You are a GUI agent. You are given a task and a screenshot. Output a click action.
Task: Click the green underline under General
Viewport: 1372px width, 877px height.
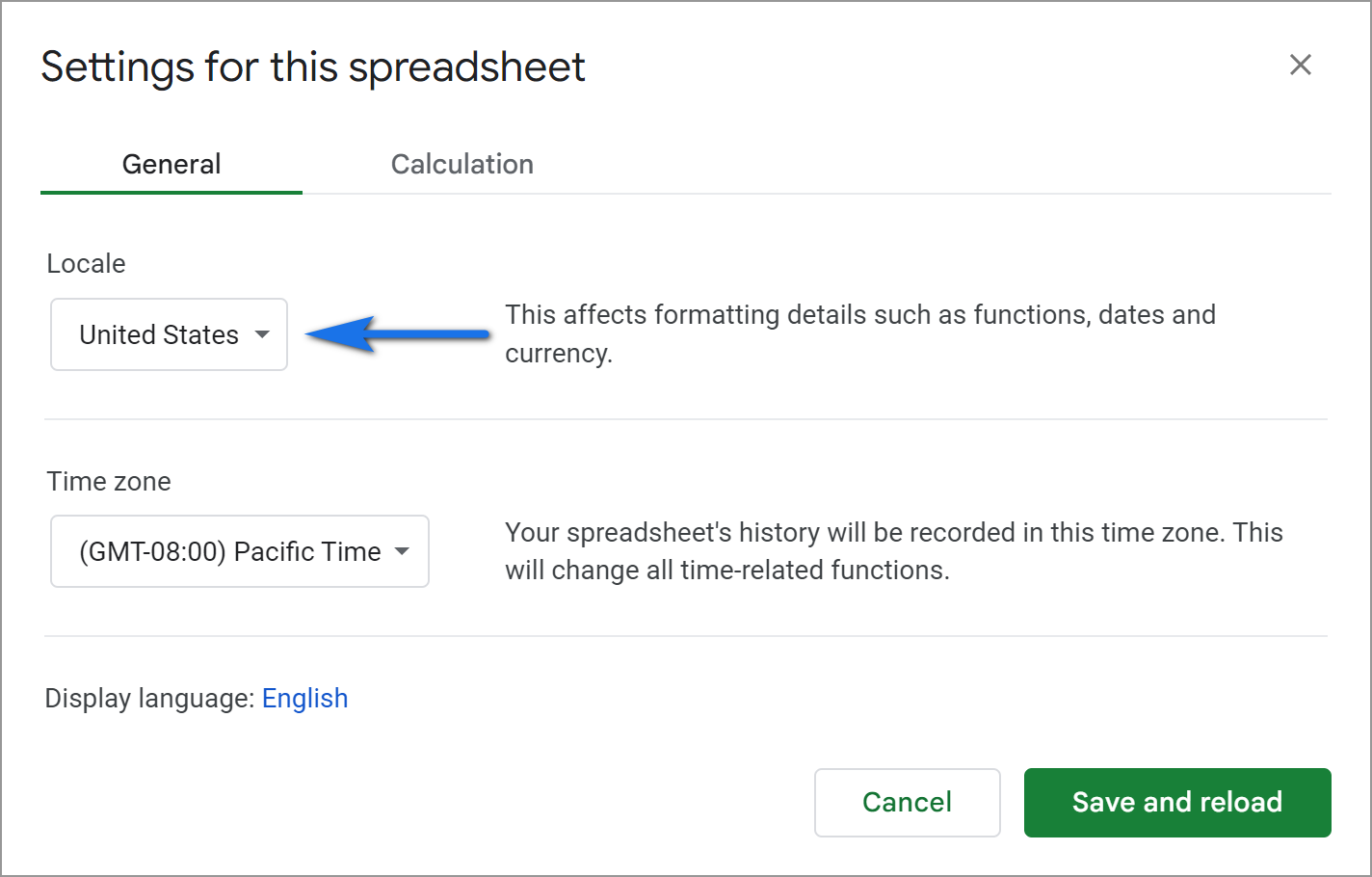[x=171, y=191]
